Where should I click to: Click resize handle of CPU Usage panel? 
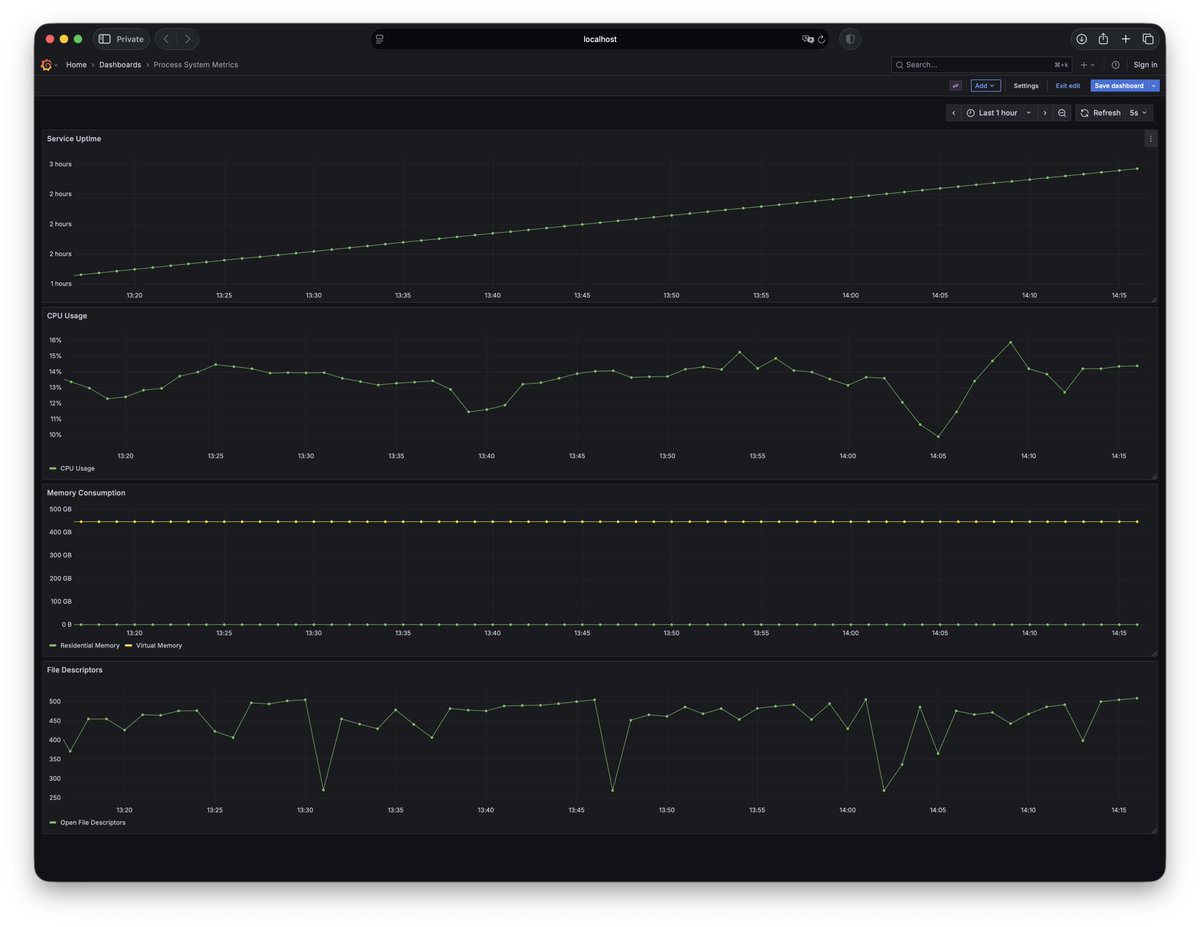1153,476
